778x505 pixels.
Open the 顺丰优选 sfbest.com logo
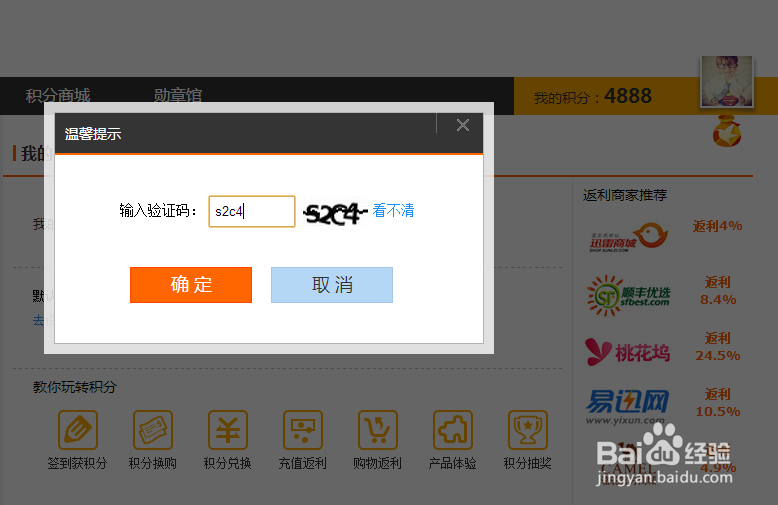(629, 296)
